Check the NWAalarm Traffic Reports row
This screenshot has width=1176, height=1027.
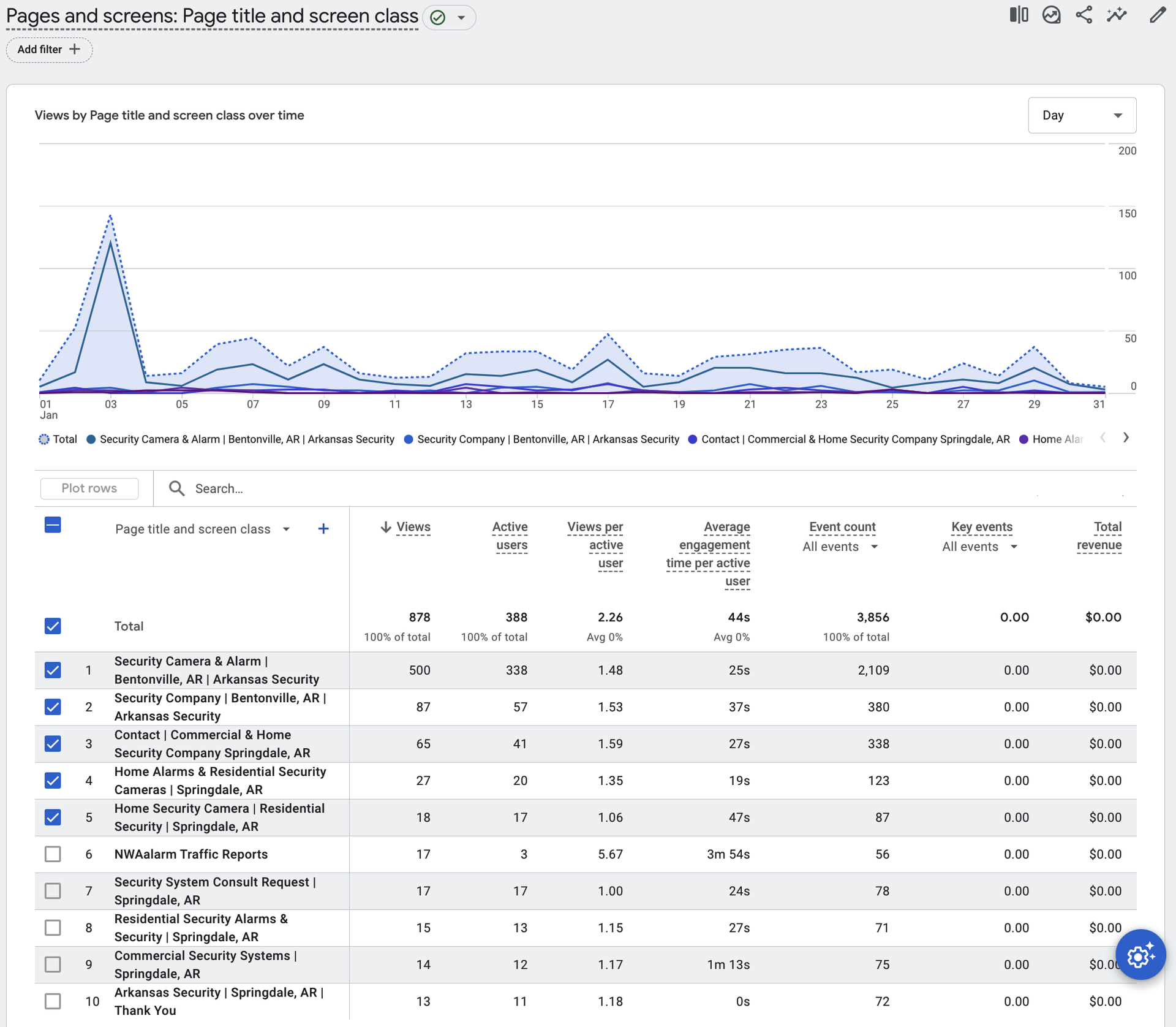pos(53,854)
